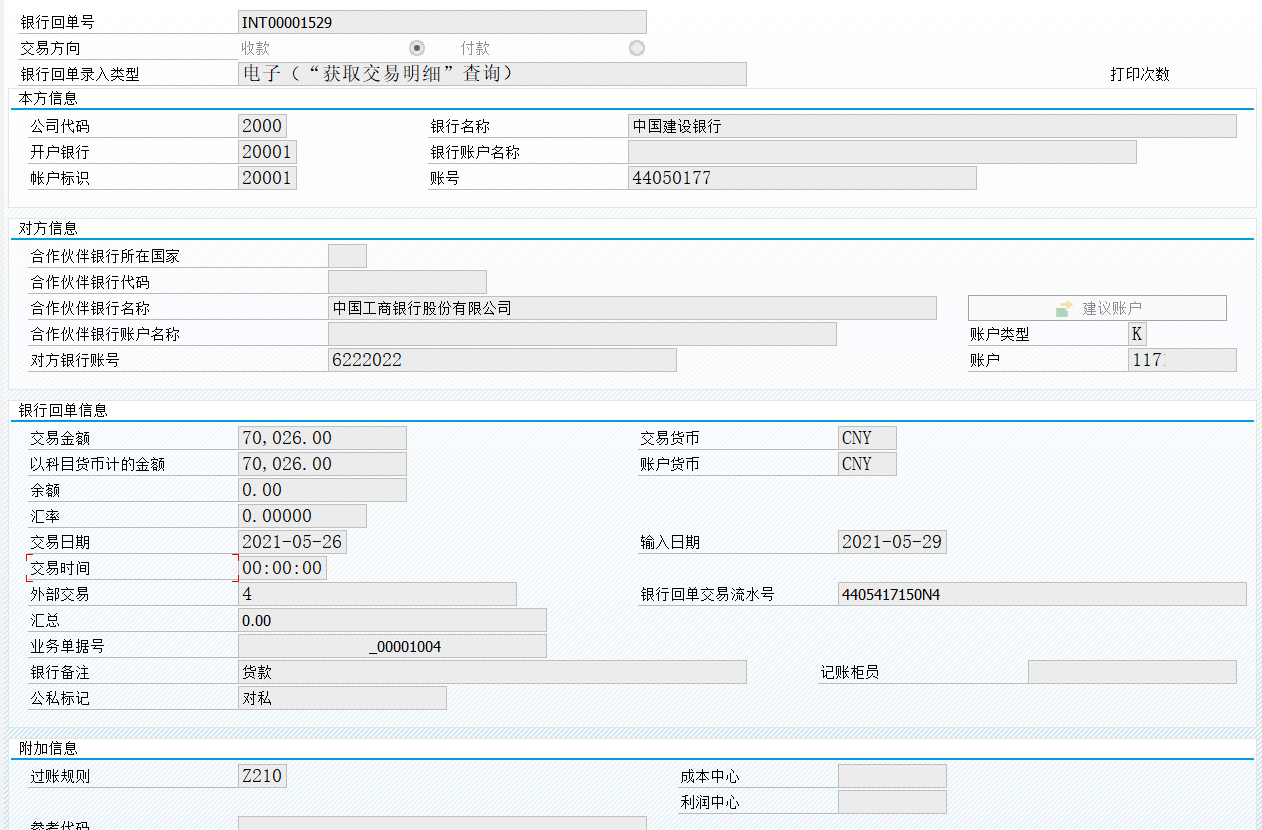
Task: Click the 合作伙伴银行所在国家 input field
Action: click(x=347, y=255)
